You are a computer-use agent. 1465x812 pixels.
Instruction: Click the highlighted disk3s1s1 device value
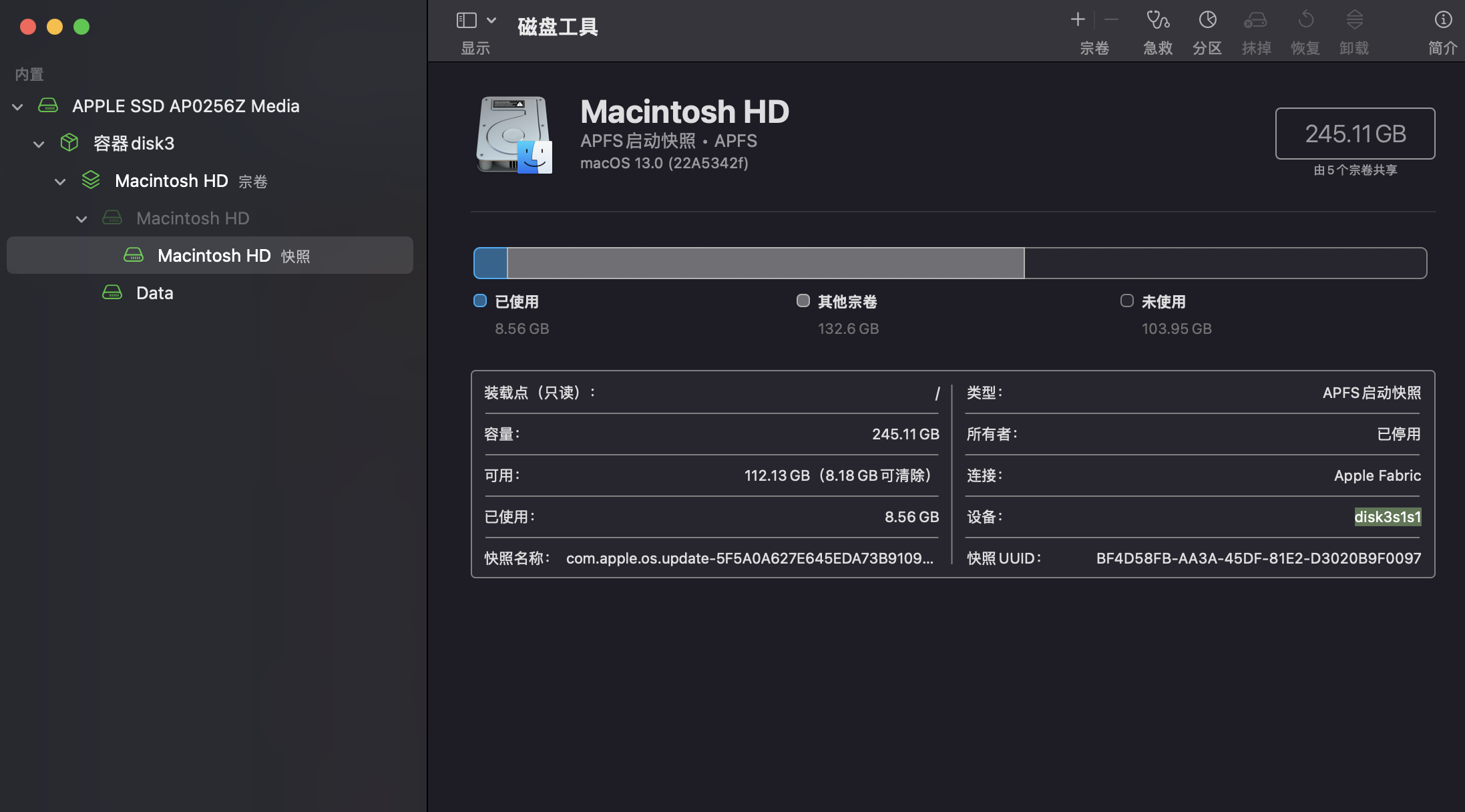pyautogui.click(x=1387, y=517)
